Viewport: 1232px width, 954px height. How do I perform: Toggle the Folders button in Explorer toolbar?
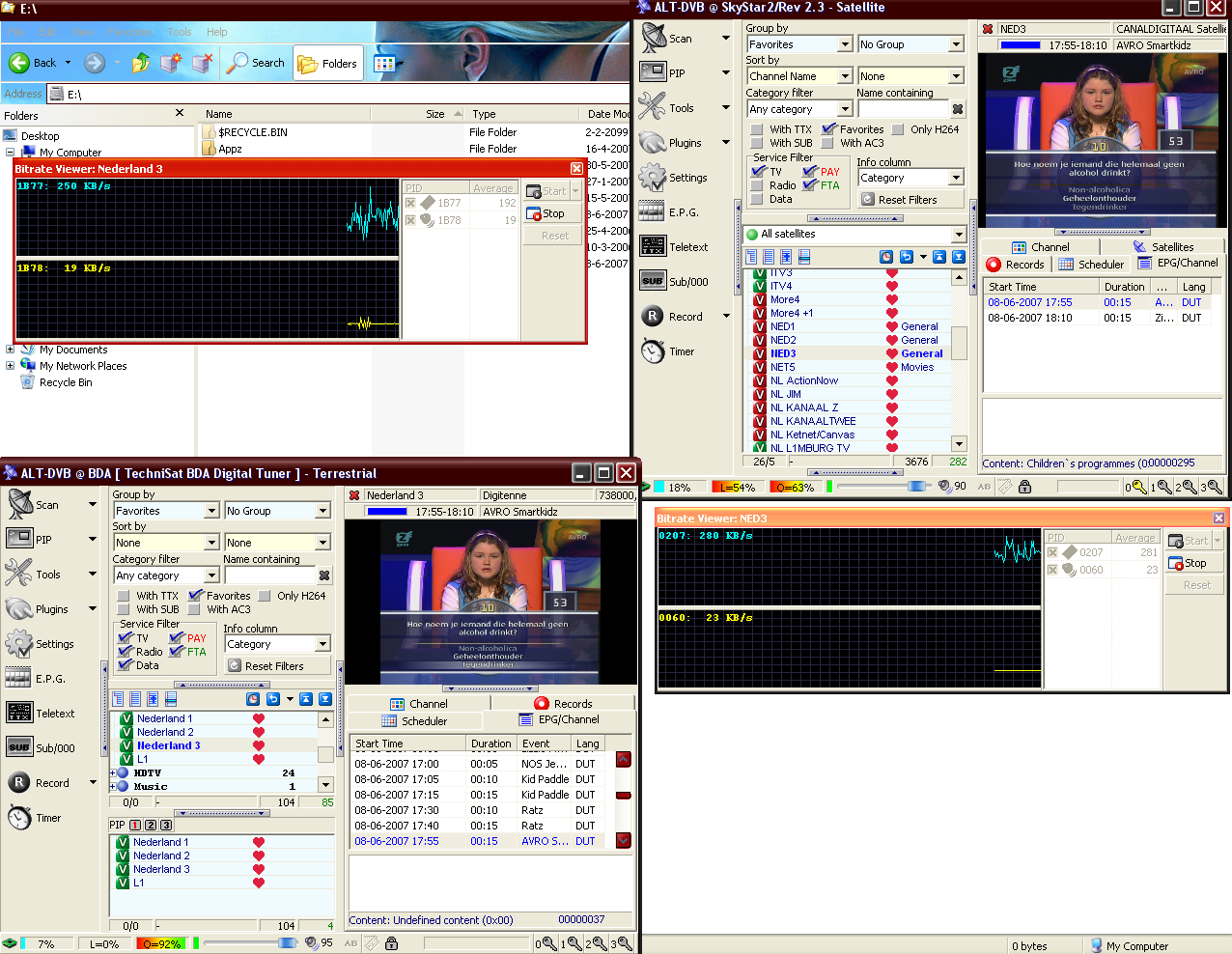tap(328, 64)
